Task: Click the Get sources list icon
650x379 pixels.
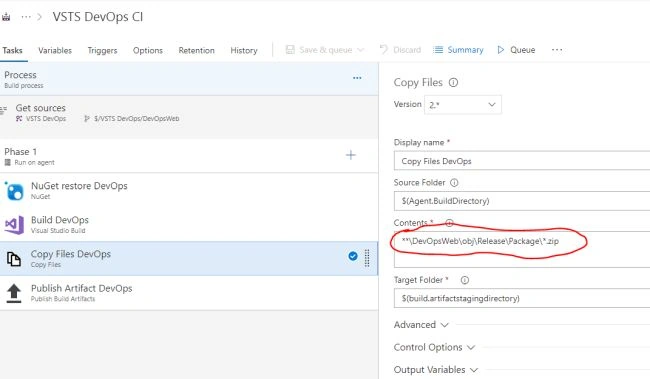Action: click(x=4, y=110)
